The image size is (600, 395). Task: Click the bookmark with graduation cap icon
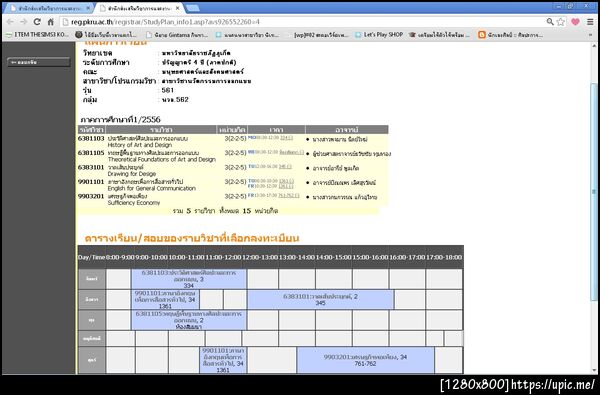[439, 35]
